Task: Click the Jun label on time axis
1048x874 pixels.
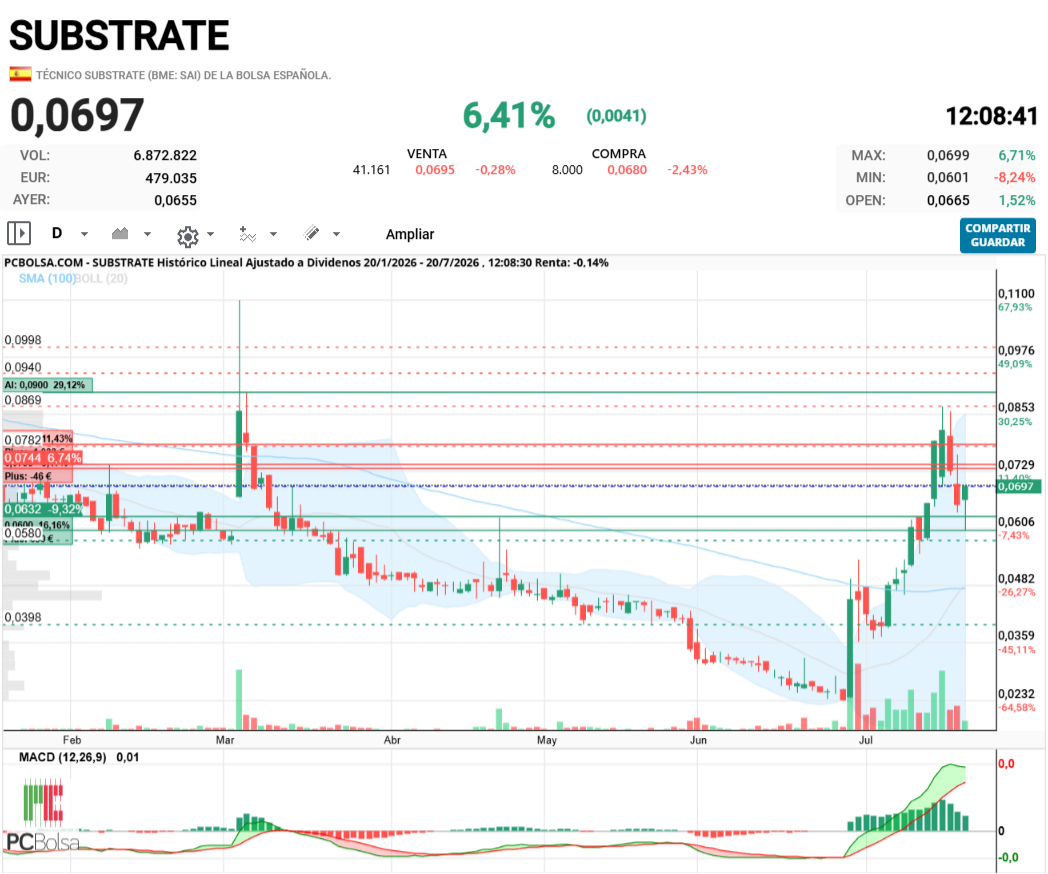Action: coord(698,740)
